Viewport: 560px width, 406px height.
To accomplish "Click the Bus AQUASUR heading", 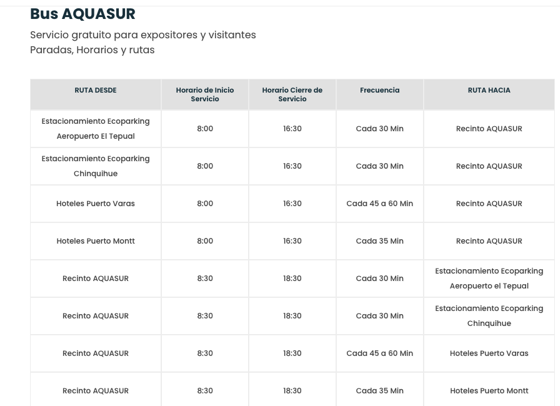I will click(82, 14).
